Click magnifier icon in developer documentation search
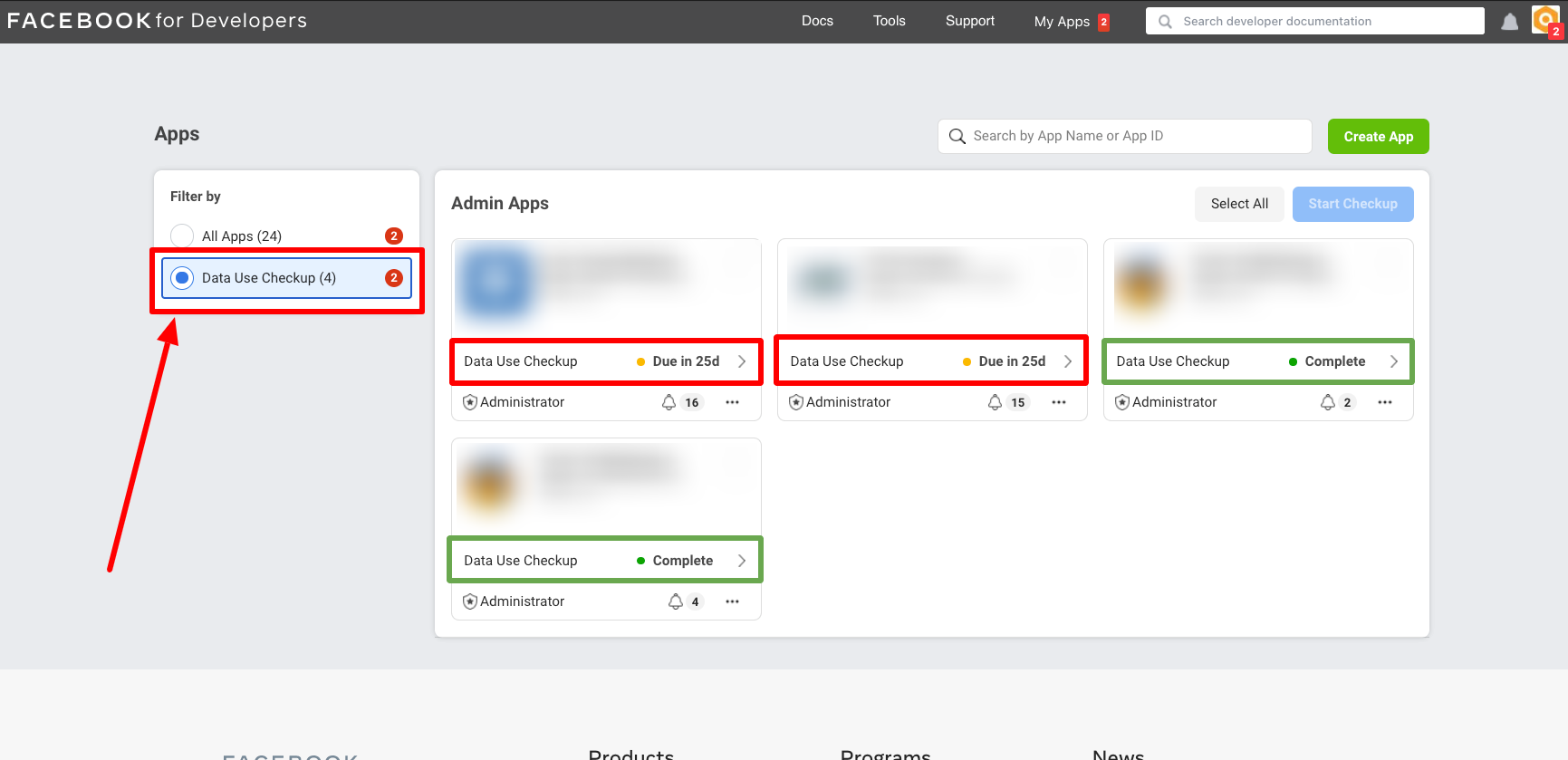The image size is (1568, 760). 1165,22
